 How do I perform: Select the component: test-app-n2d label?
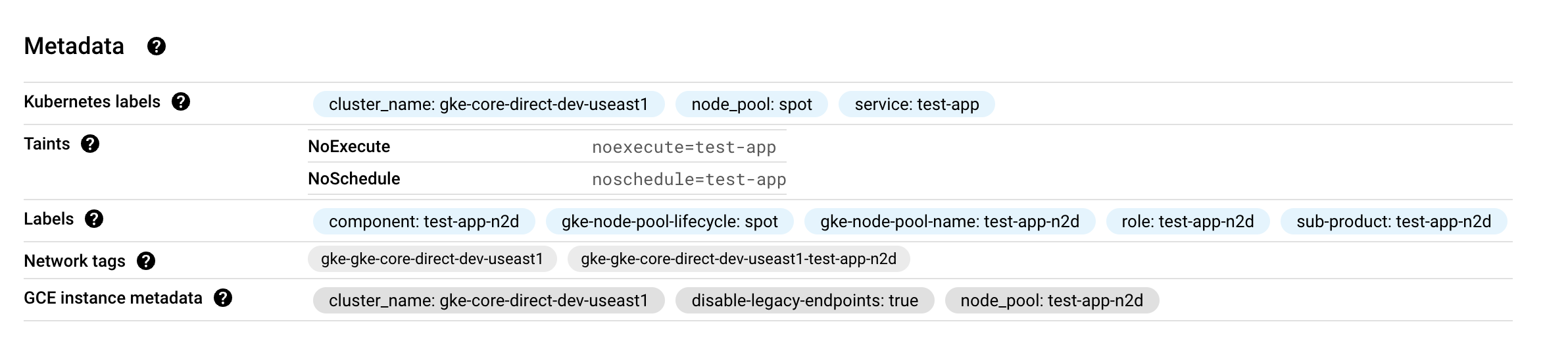pos(424,221)
